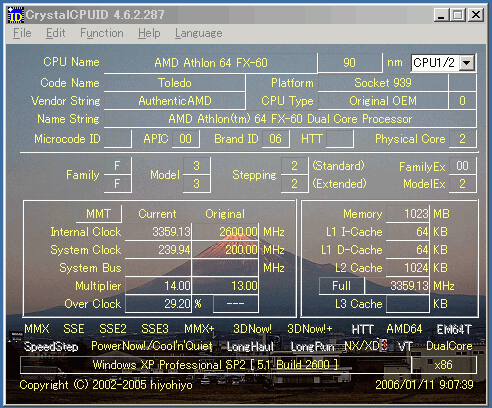Screen dimensions: 492x408
Task: Click the original Multiplier 13.00
Action: 225,286
